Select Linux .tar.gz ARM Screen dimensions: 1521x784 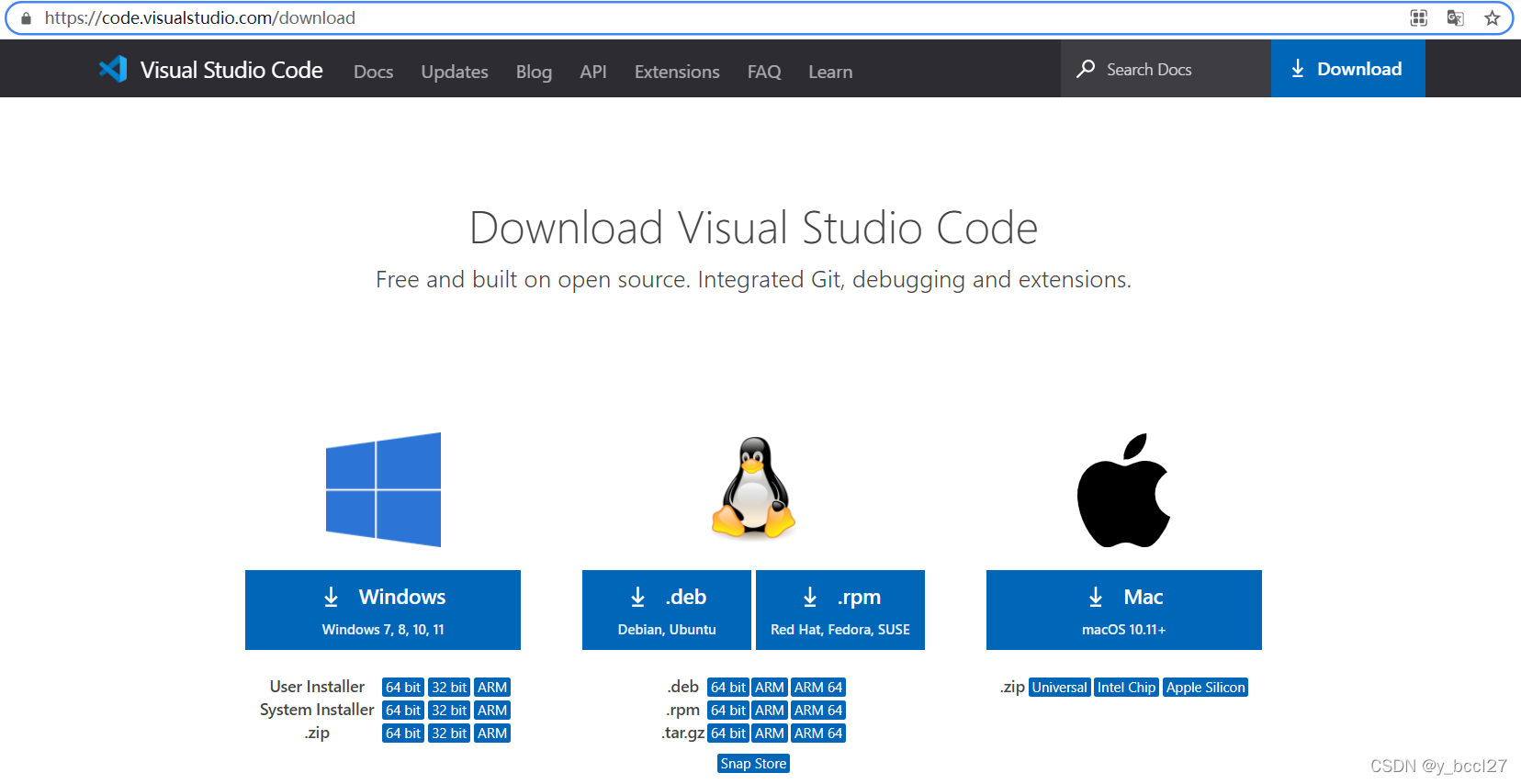(x=770, y=733)
